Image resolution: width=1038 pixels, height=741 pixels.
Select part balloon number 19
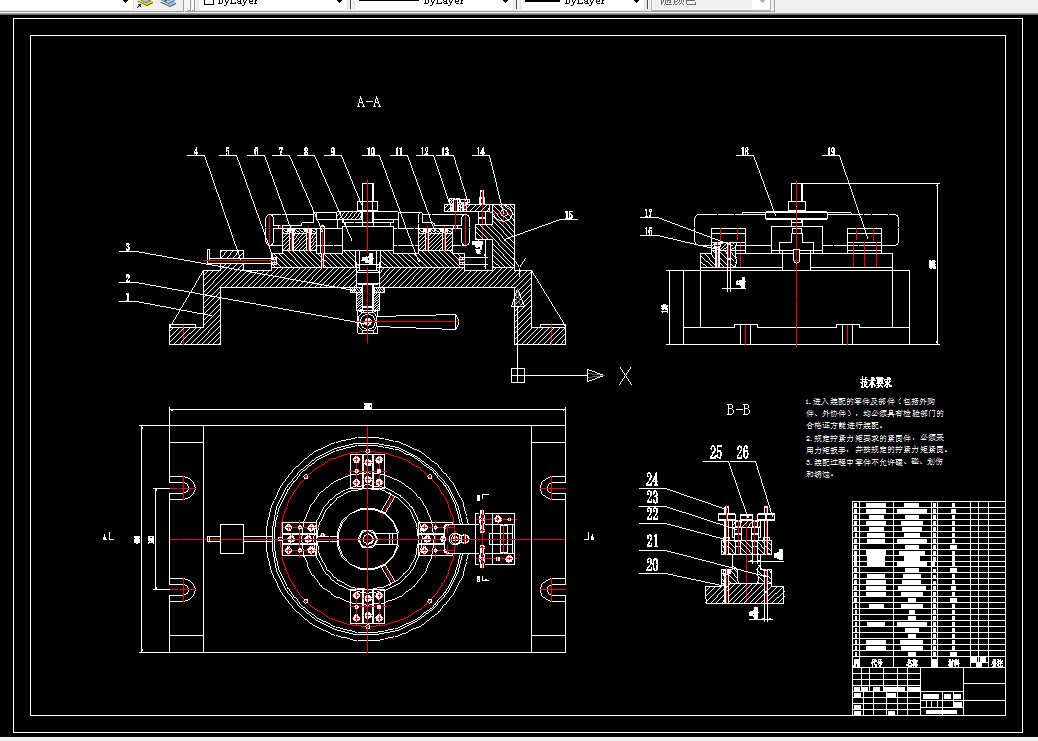click(831, 152)
